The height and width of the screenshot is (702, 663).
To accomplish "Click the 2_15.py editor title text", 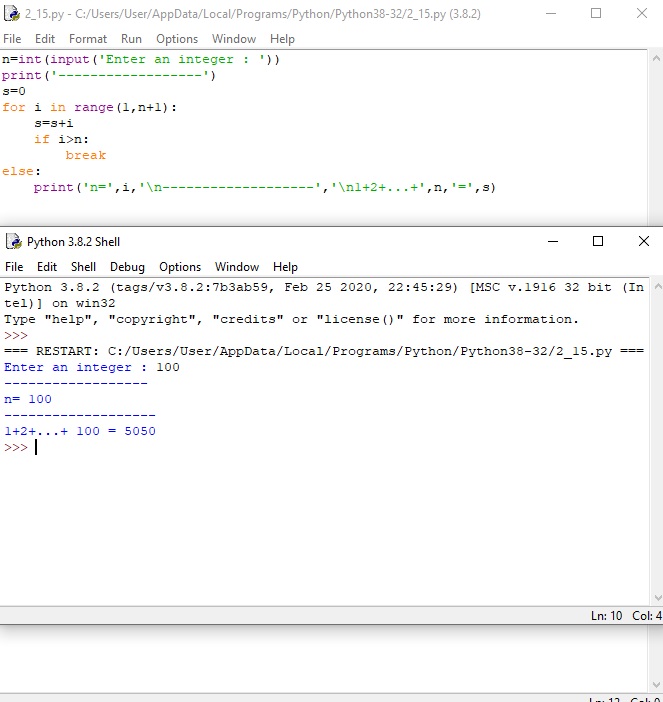I will click(253, 14).
